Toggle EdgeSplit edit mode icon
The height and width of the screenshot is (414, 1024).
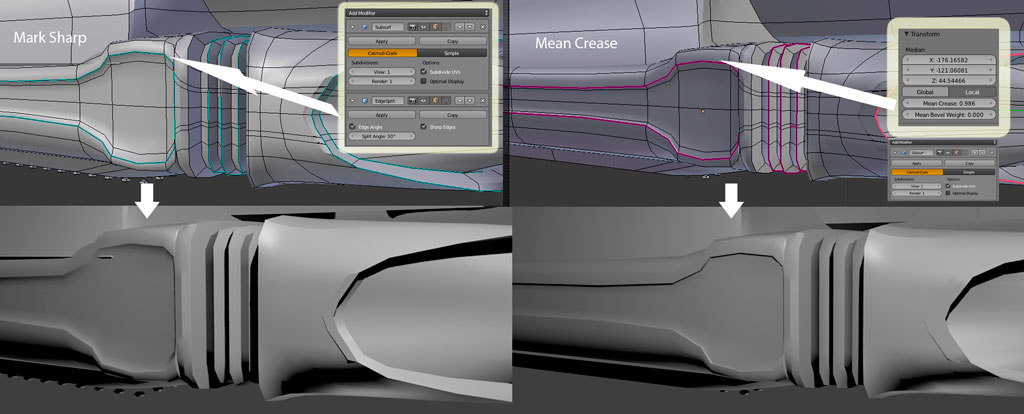tap(434, 101)
